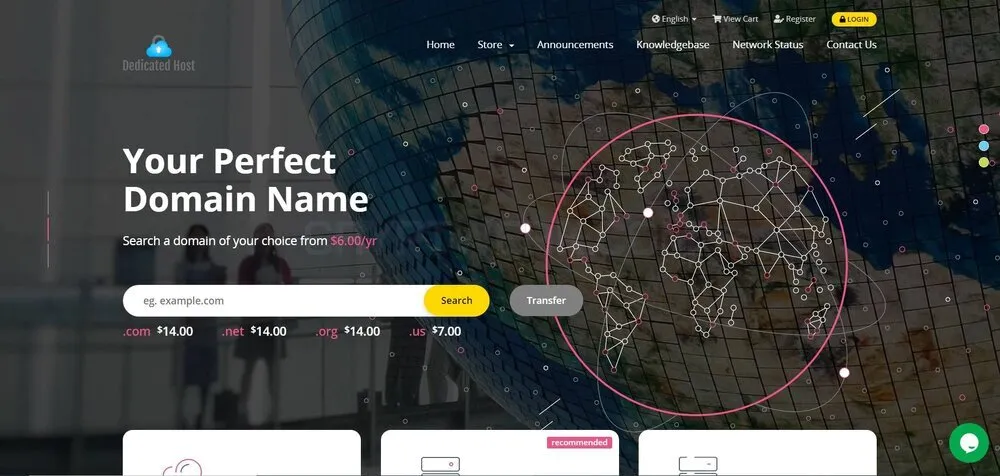Click the domain search input field
The height and width of the screenshot is (476, 1000).
pyautogui.click(x=274, y=301)
